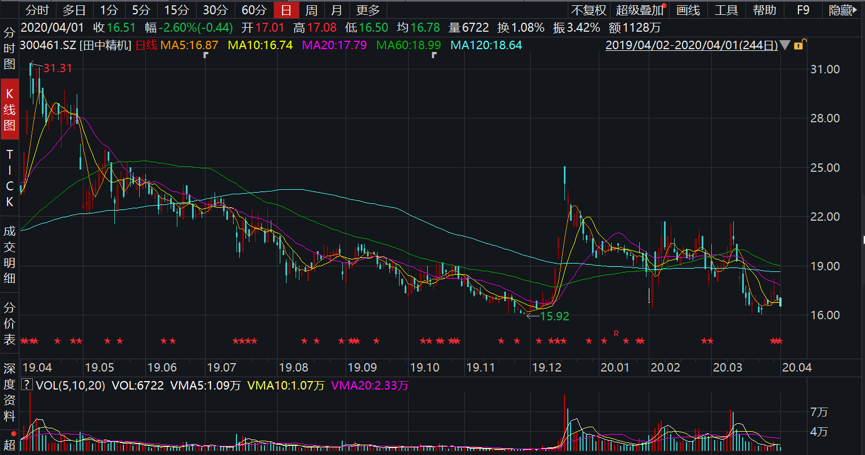The image size is (865, 455).
Task: Click the 15.92 low price arrow marker
Action: (x=546, y=316)
